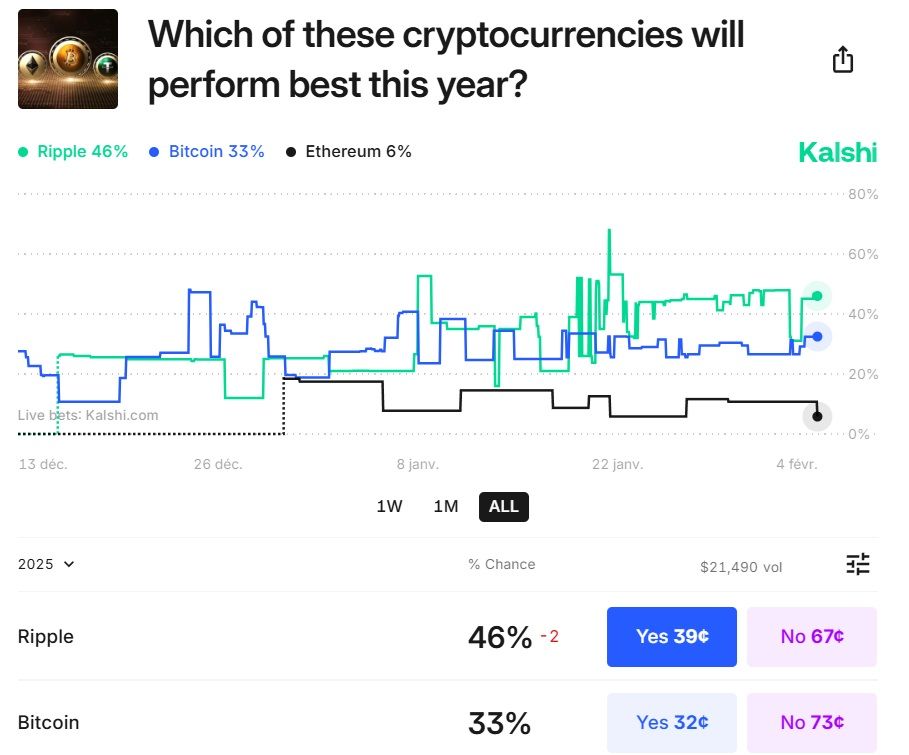The height and width of the screenshot is (755, 909).
Task: Open the filter settings sliders icon
Action: pos(858,564)
